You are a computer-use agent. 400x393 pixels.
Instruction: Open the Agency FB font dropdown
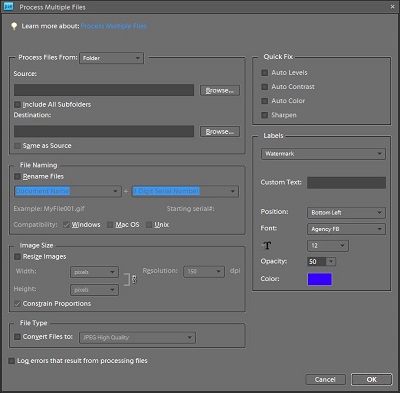tap(346, 229)
